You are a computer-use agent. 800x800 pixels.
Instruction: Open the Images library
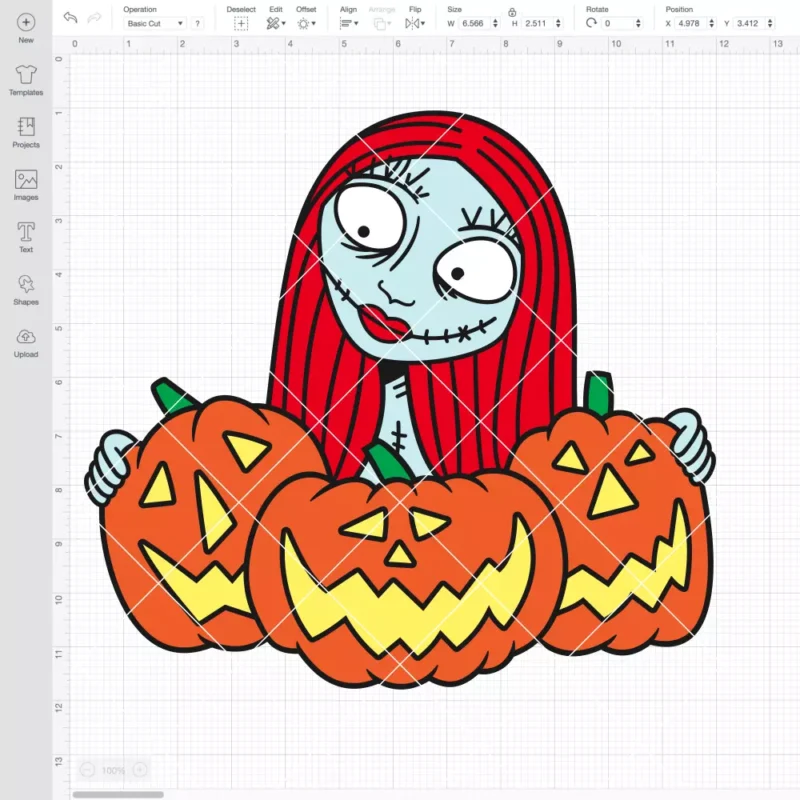click(26, 185)
